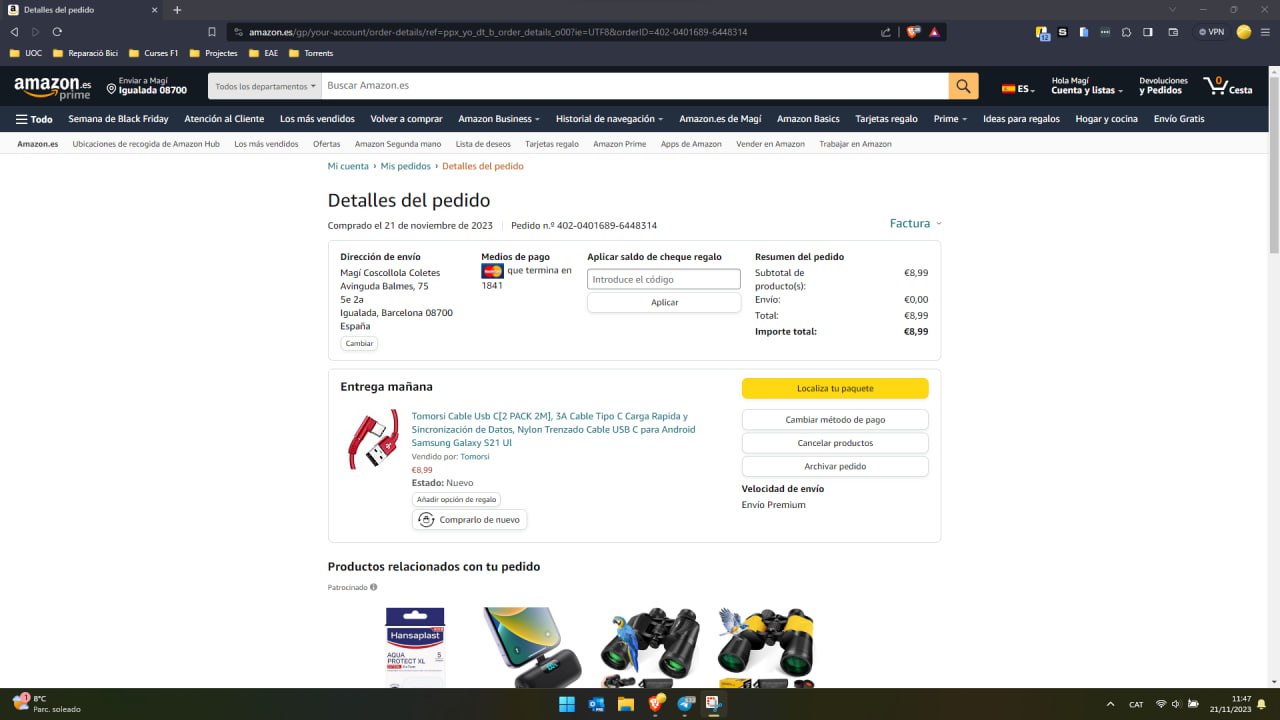Image resolution: width=1280 pixels, height=720 pixels.
Task: Open the Windows Start menu
Action: click(x=566, y=704)
